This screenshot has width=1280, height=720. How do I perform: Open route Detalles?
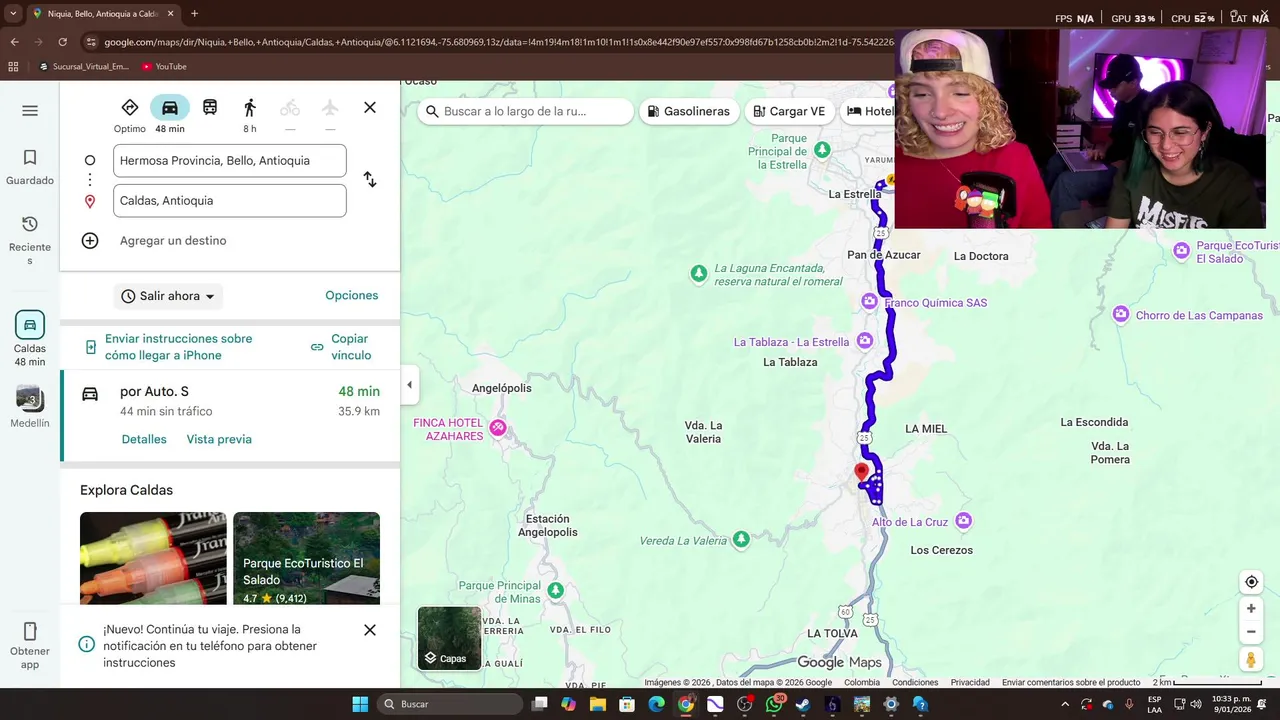144,440
